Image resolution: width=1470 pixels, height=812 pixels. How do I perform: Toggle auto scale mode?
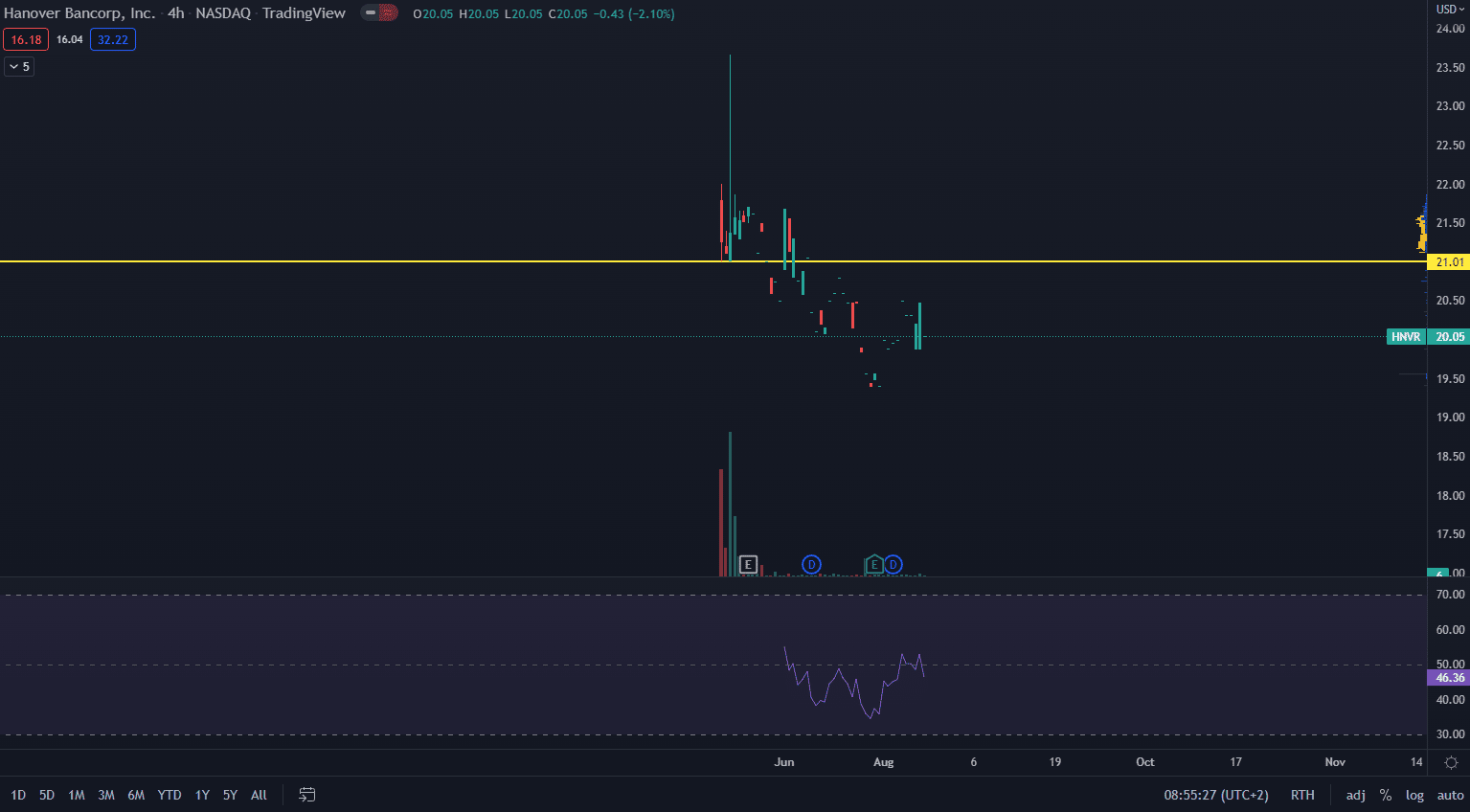point(1450,795)
